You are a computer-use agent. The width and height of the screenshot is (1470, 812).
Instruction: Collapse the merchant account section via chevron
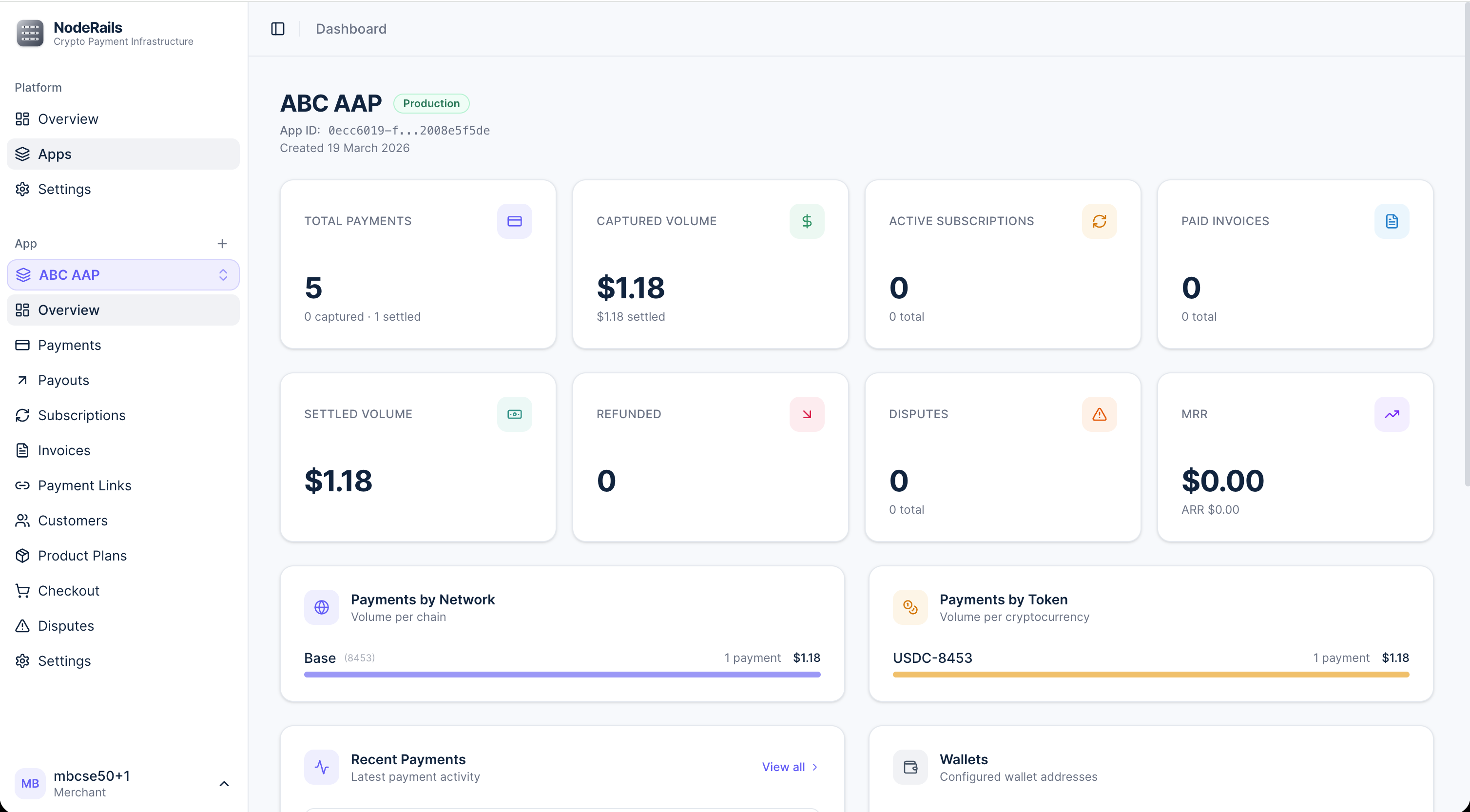(x=224, y=783)
